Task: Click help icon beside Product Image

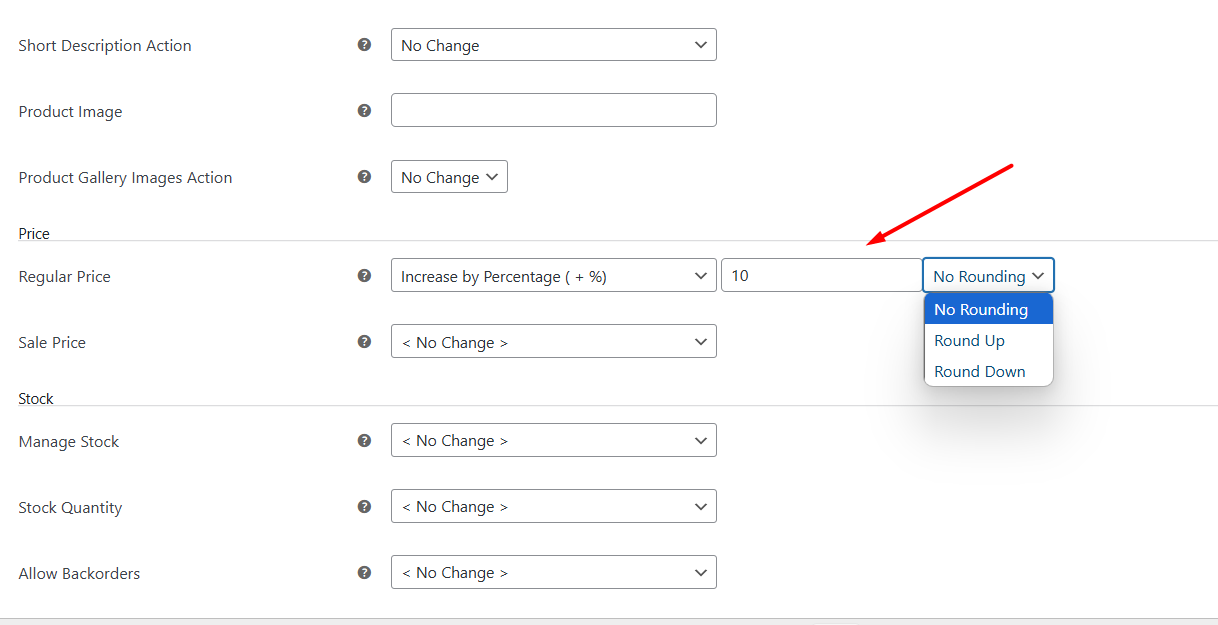Action: coord(365,111)
